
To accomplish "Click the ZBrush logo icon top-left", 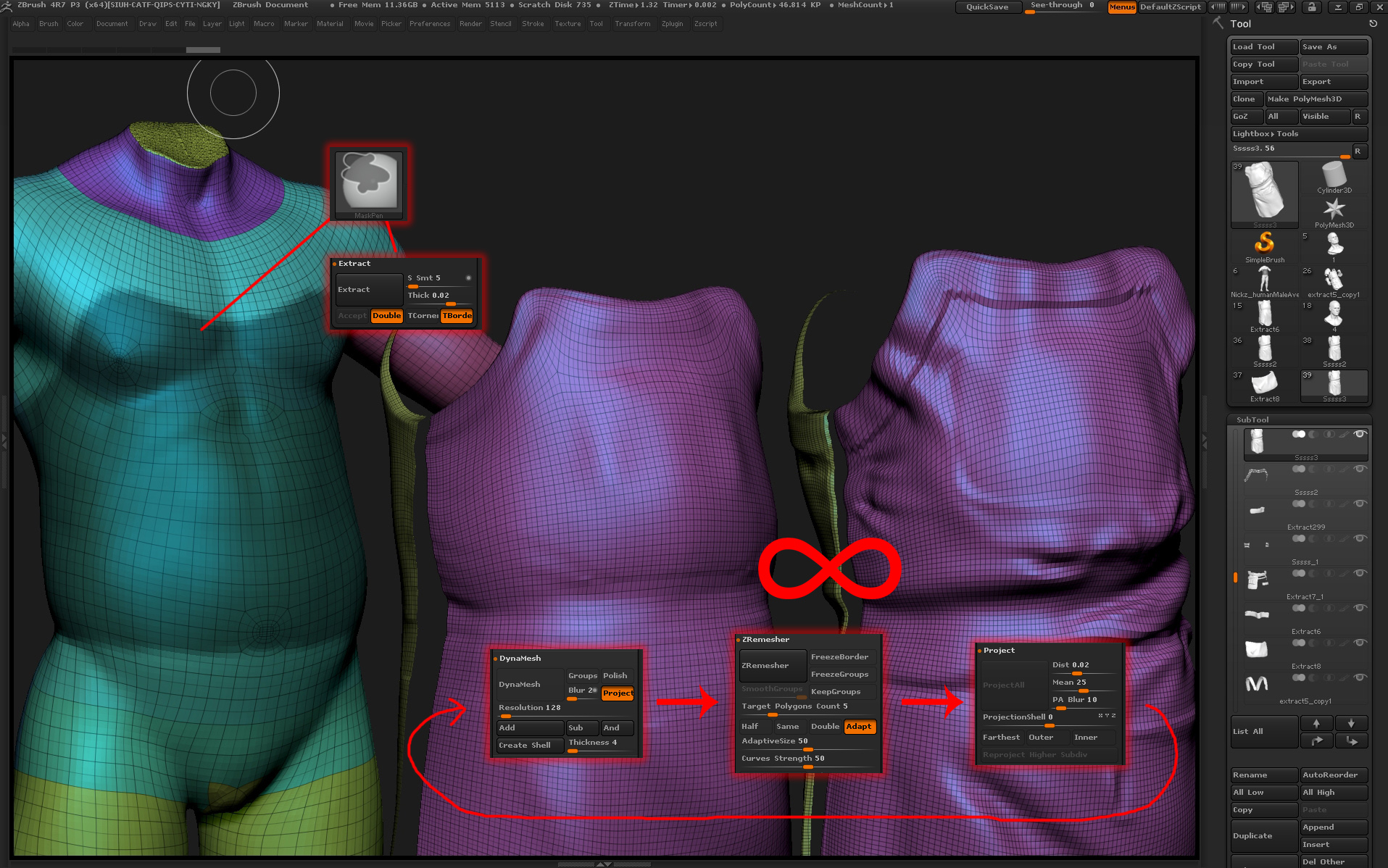I will tap(7, 6).
